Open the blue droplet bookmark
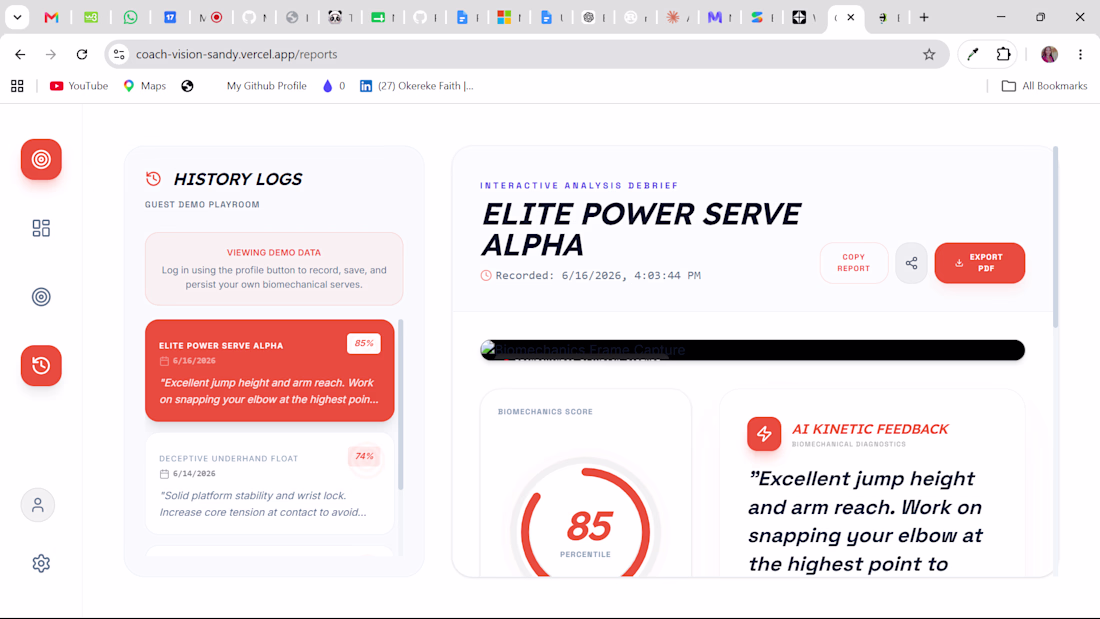Image resolution: width=1100 pixels, height=619 pixels. 333,86
